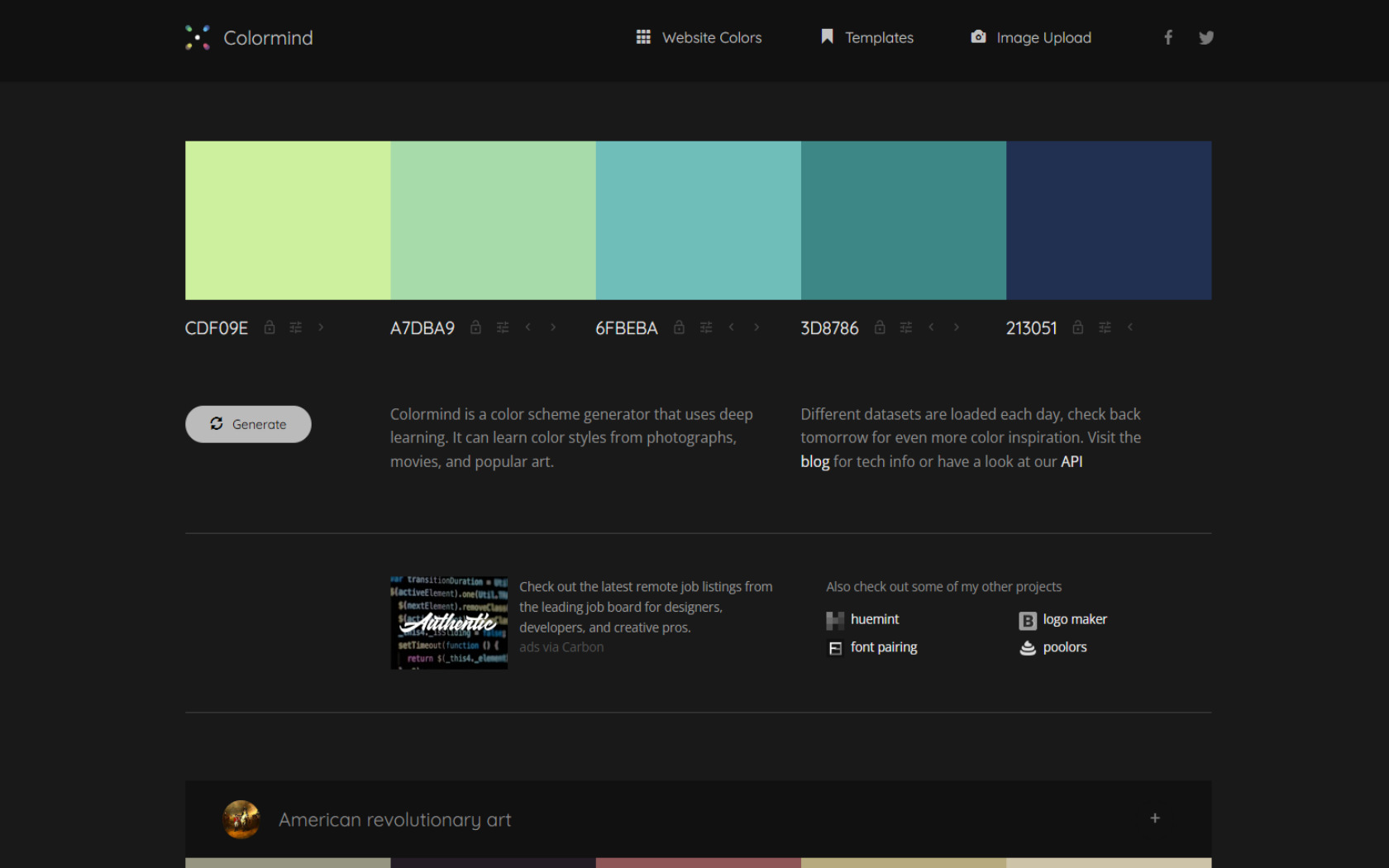
Task: Lock the A7DBA9 color
Action: tap(475, 327)
